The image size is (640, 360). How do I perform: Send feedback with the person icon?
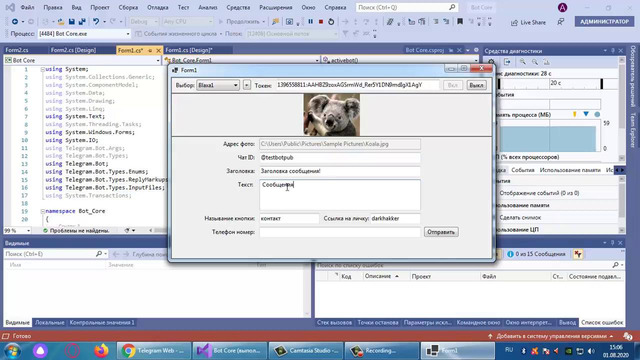[561, 22]
